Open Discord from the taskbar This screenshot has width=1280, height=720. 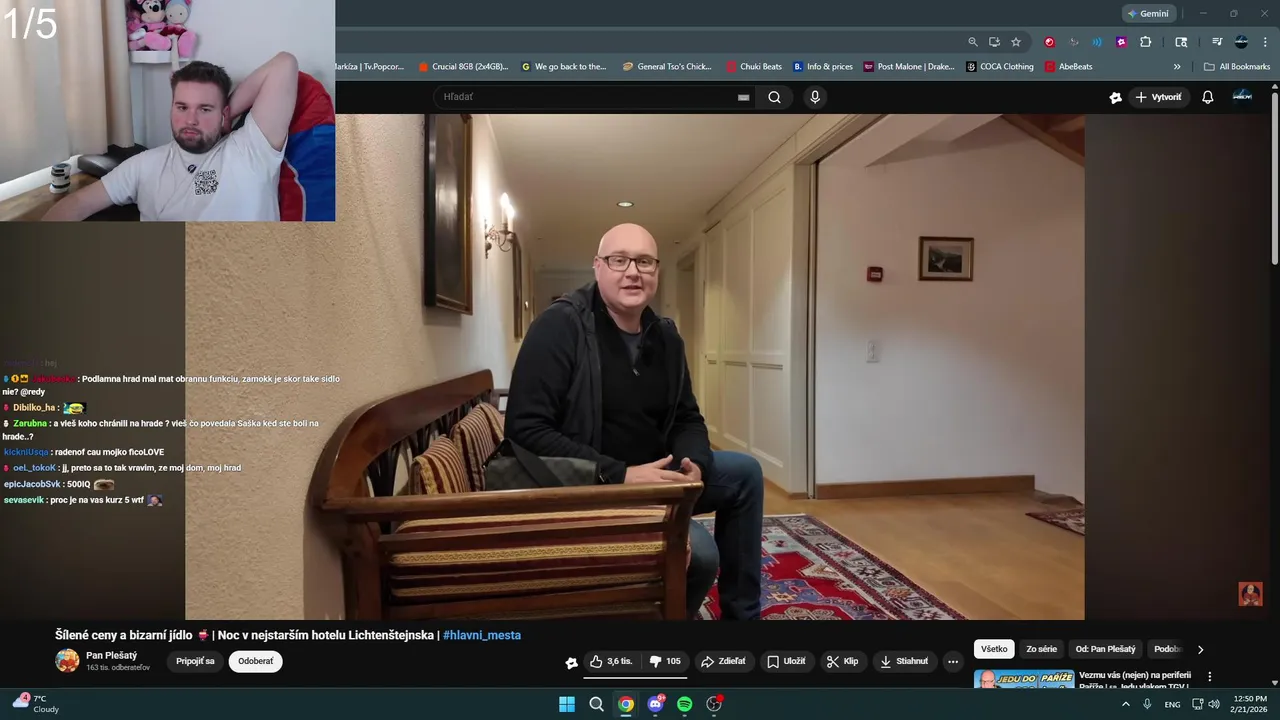[655, 704]
